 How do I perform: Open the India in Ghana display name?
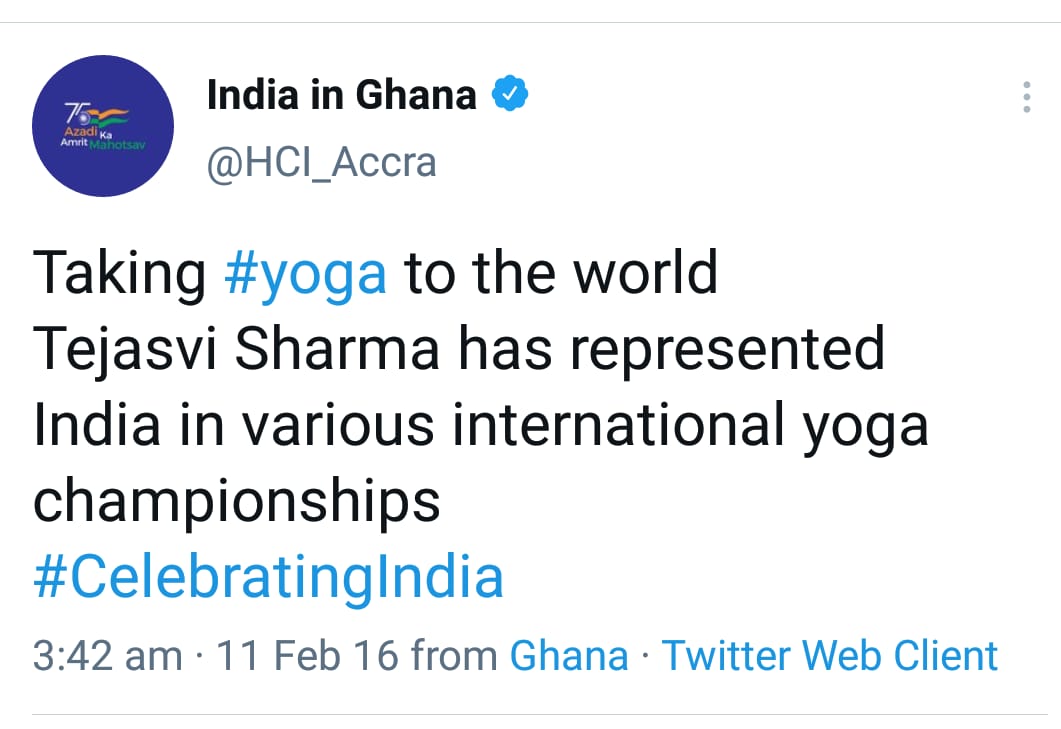click(x=342, y=94)
